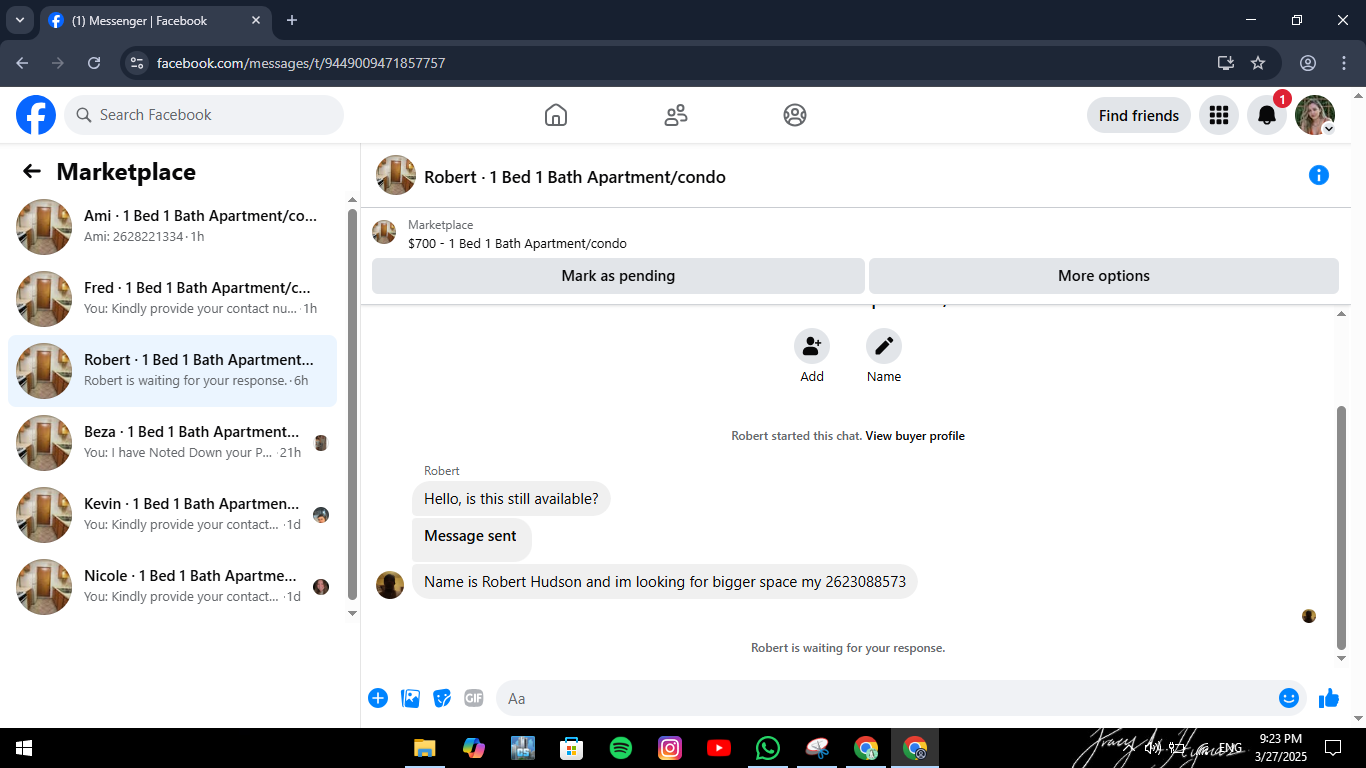The width and height of the screenshot is (1366, 768).
Task: Open the Ami conversation
Action: coord(172,227)
